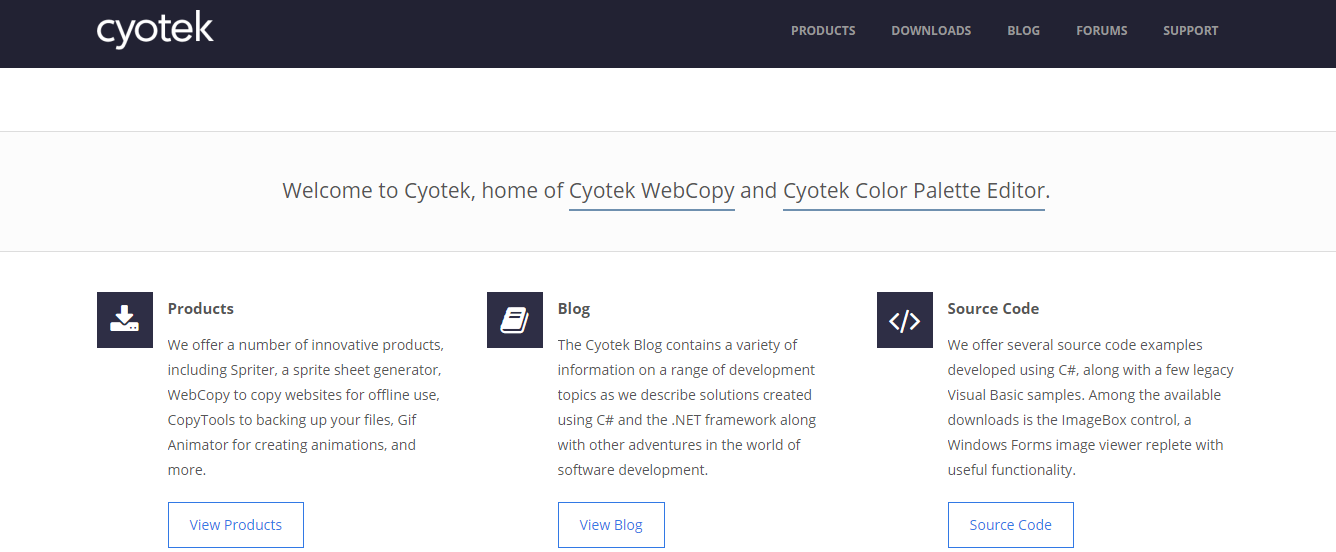The width and height of the screenshot is (1336, 552).
Task: Click the code brackets icon beside Source Code
Action: coord(905,320)
